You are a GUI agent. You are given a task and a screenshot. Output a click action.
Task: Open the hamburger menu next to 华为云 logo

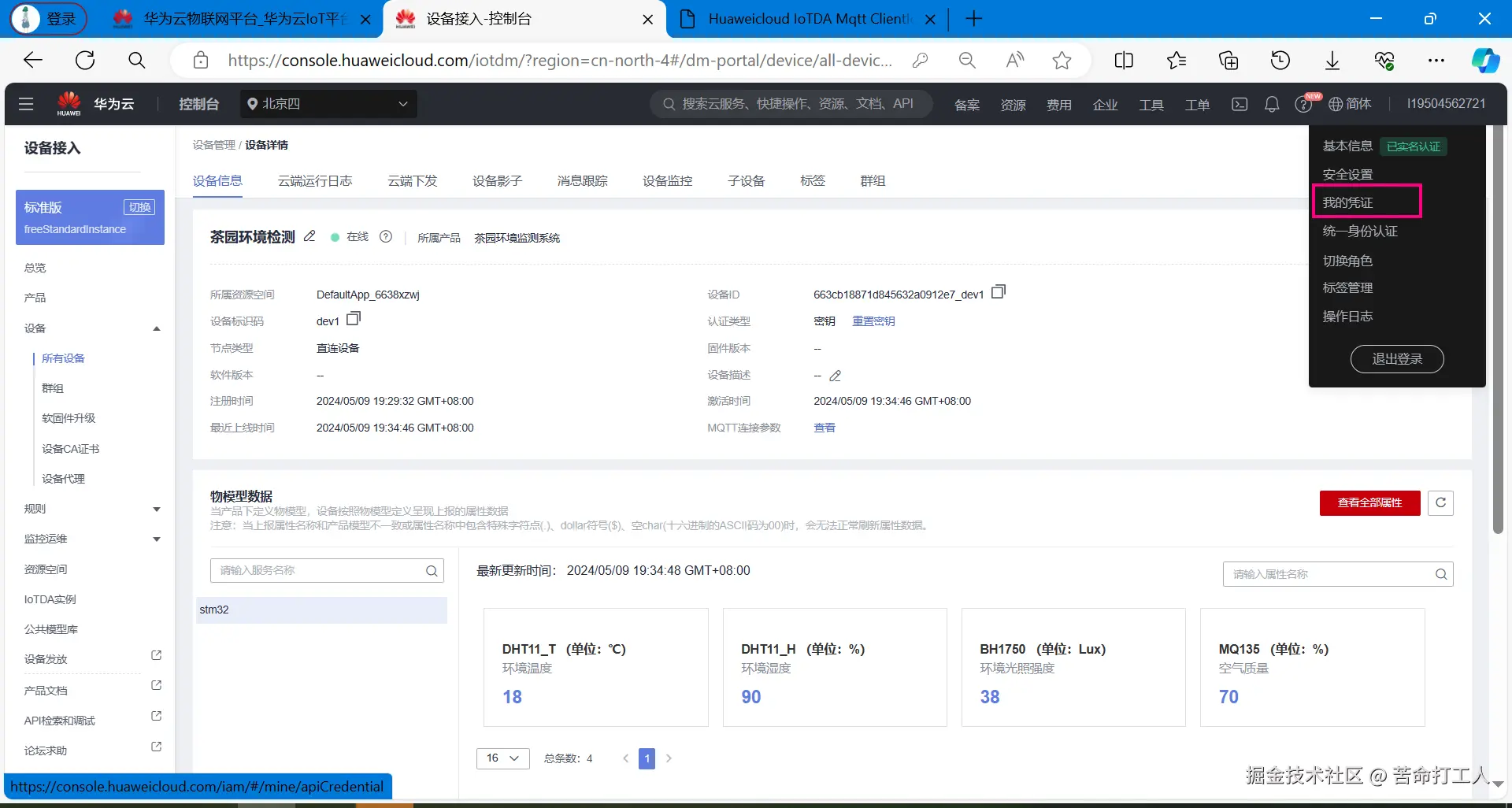pyautogui.click(x=26, y=103)
